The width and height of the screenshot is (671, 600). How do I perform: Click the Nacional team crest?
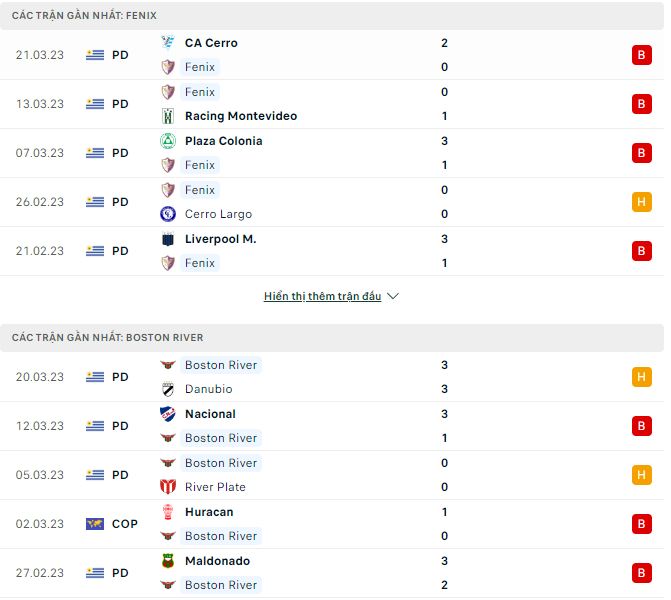pyautogui.click(x=168, y=414)
